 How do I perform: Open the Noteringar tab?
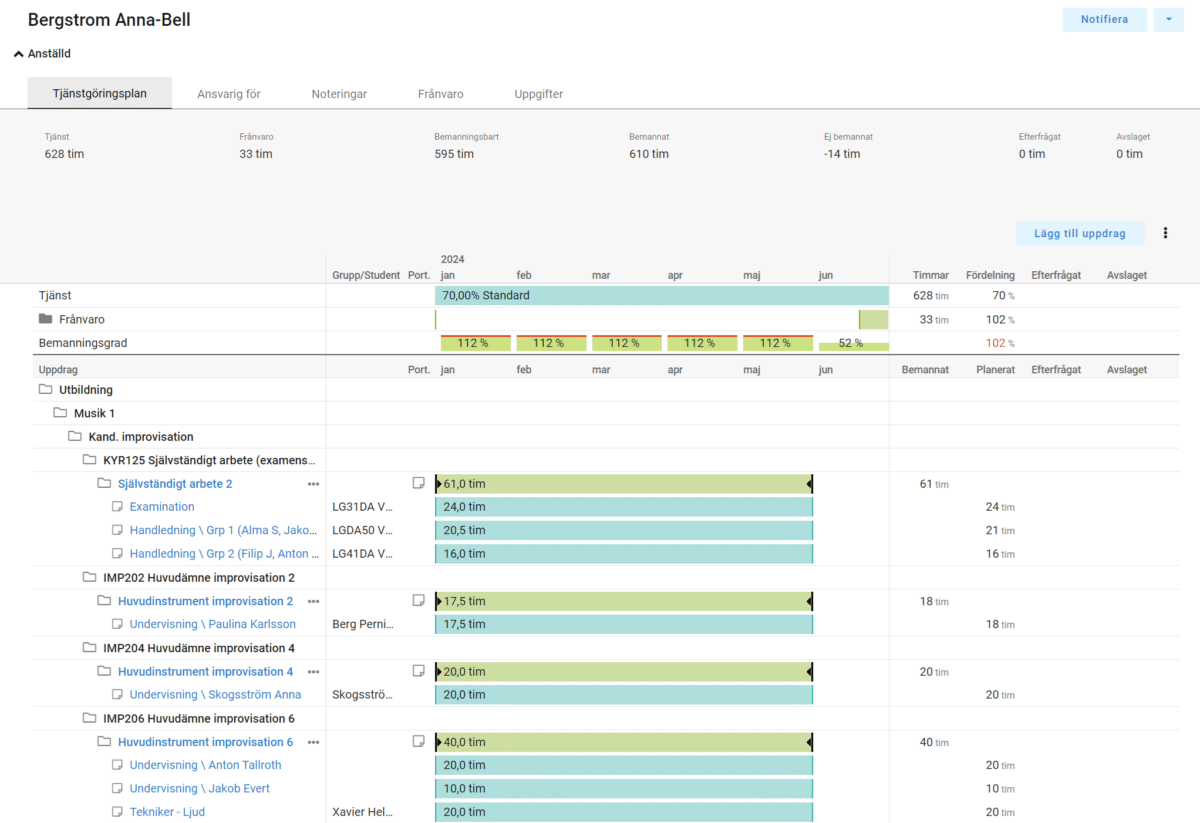tap(339, 94)
